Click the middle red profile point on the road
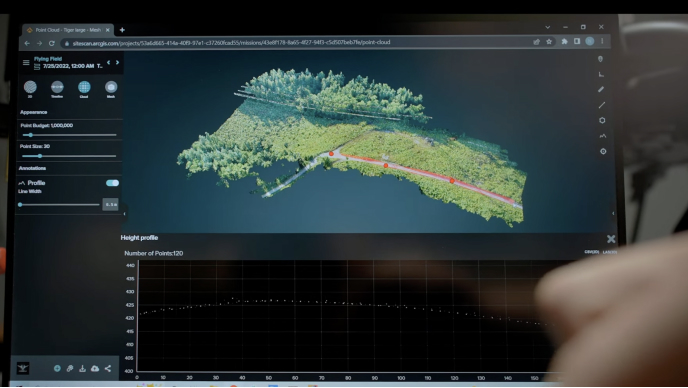This screenshot has width=688, height=388. [x=386, y=165]
